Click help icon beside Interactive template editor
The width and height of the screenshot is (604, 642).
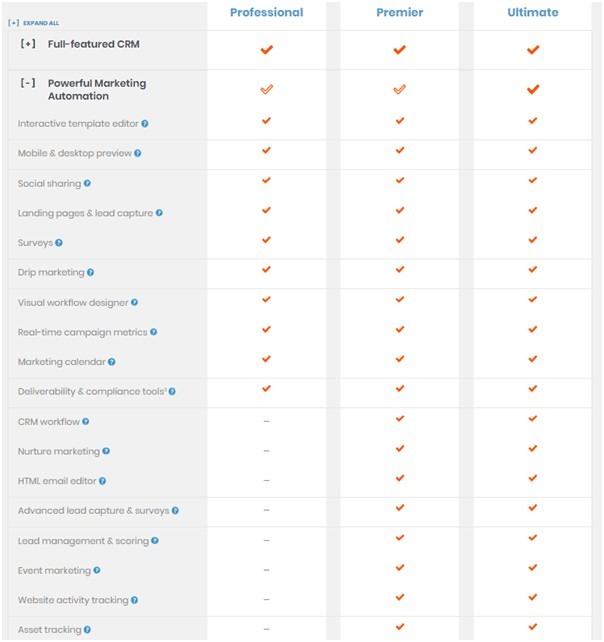click(145, 124)
